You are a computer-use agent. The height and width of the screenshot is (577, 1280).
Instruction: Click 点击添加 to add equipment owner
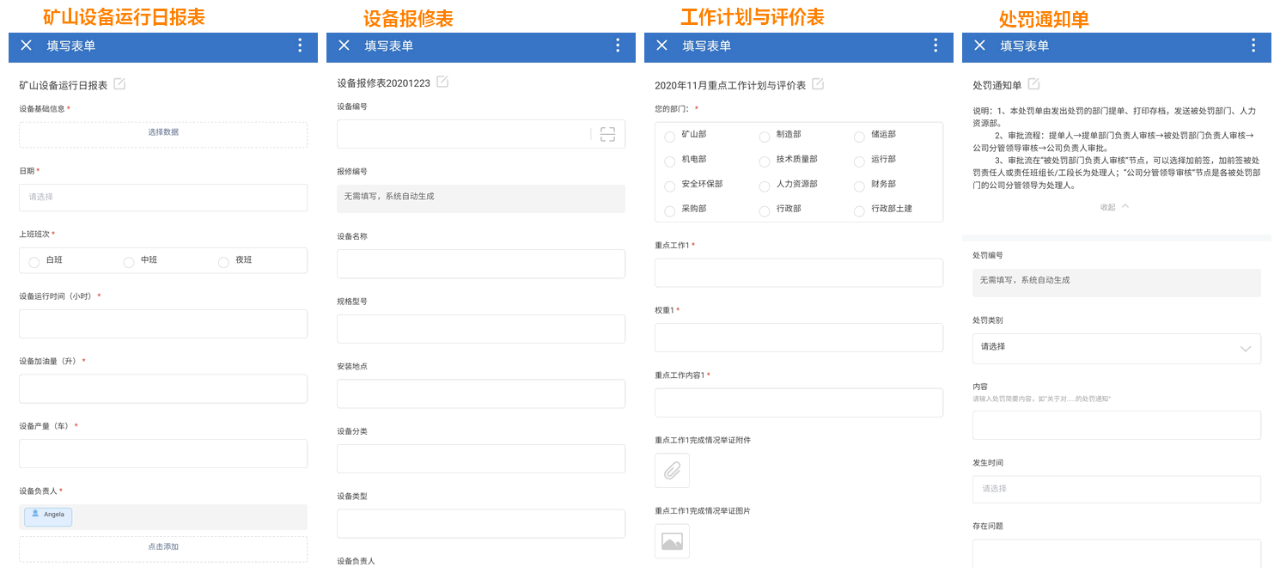click(163, 548)
